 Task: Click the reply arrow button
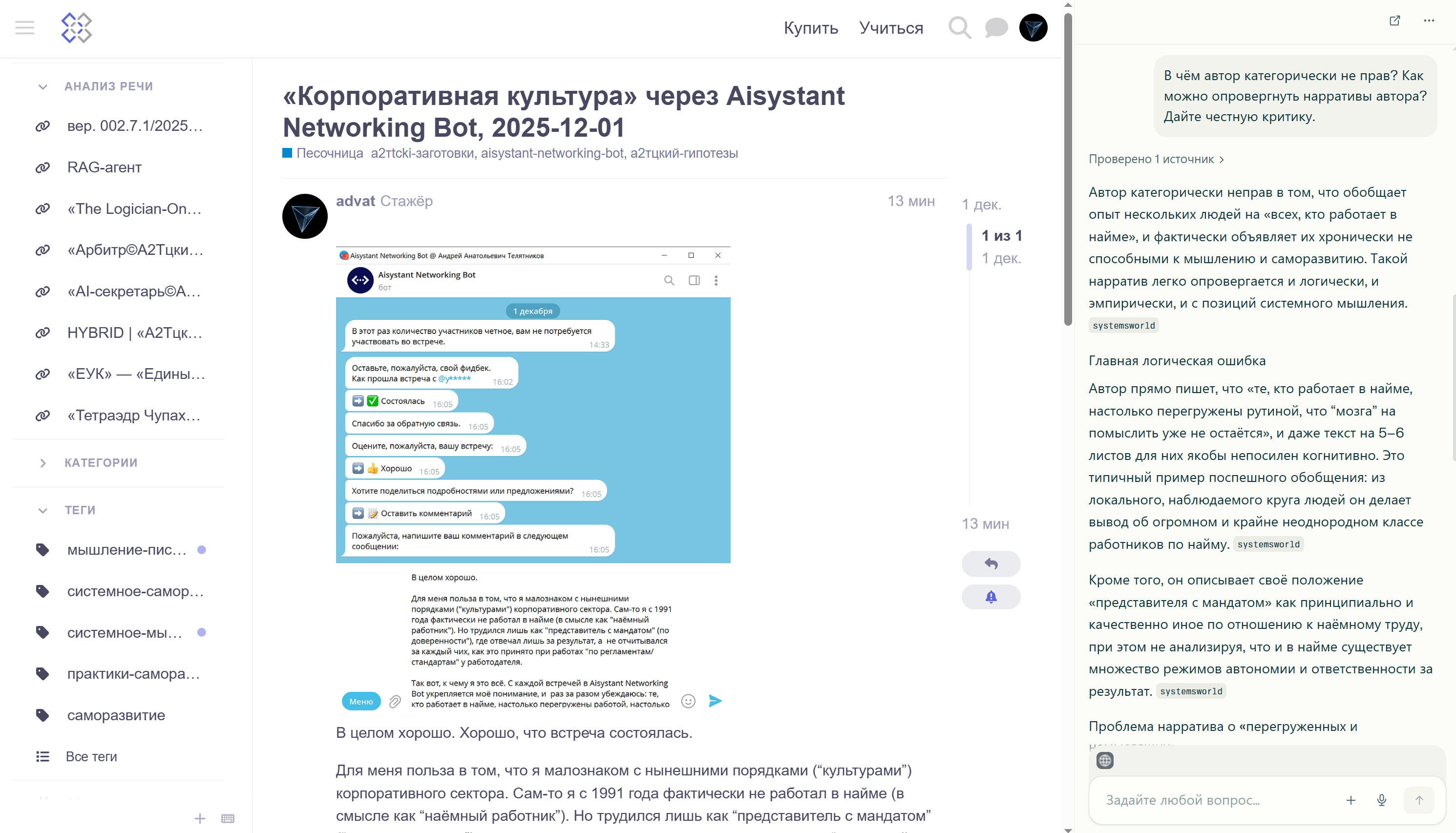tap(991, 564)
